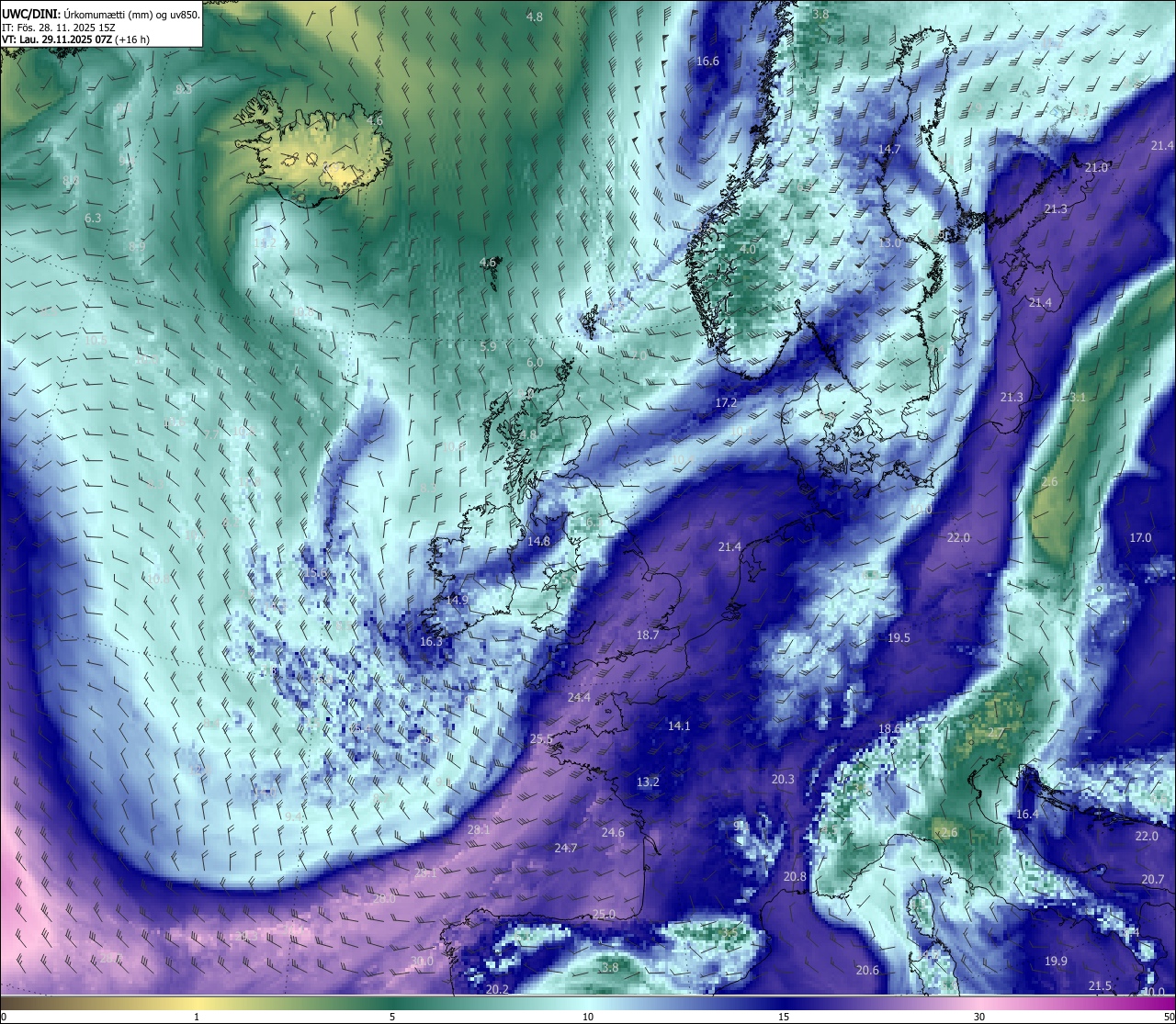The width and height of the screenshot is (1176, 1024).
Task: Click the '1' tick on the color scale
Action: [197, 1017]
